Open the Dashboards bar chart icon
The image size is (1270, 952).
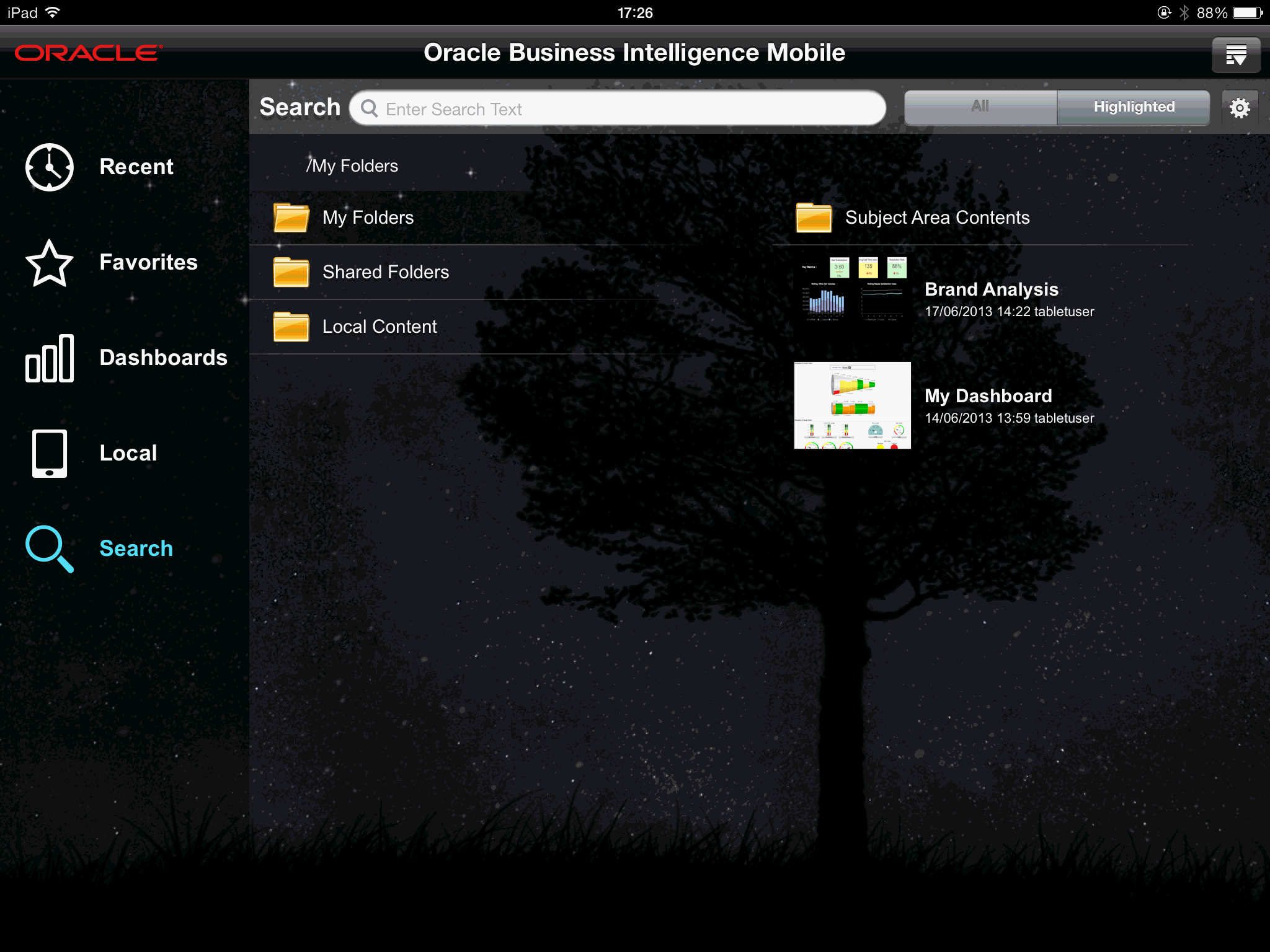pos(49,358)
